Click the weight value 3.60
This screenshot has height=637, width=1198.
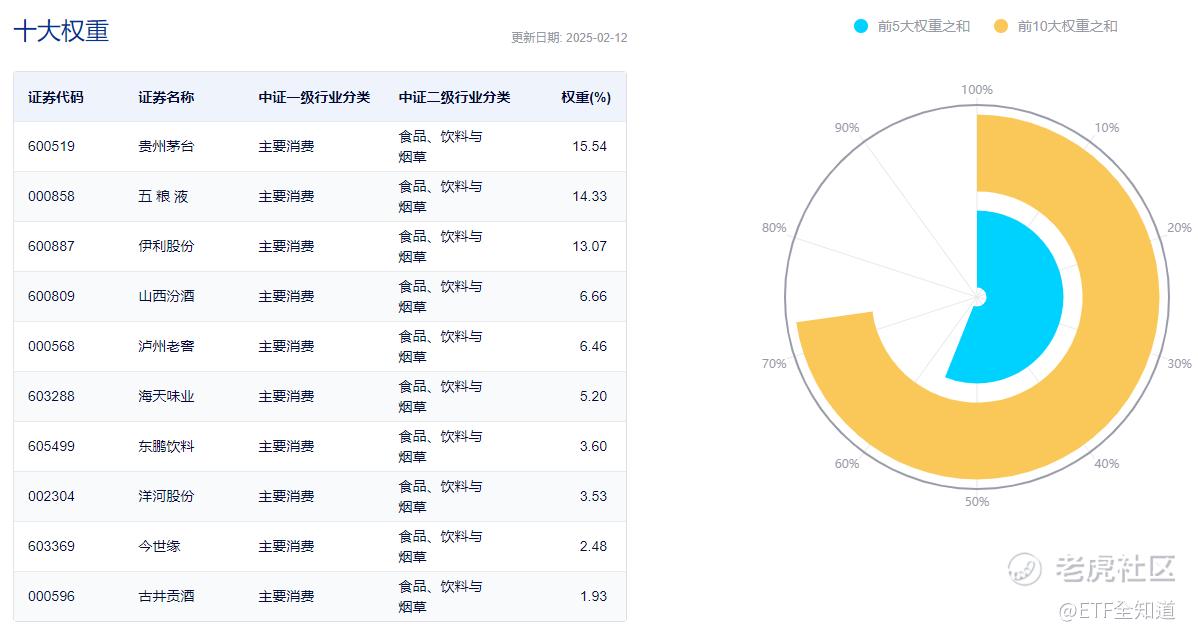click(593, 446)
